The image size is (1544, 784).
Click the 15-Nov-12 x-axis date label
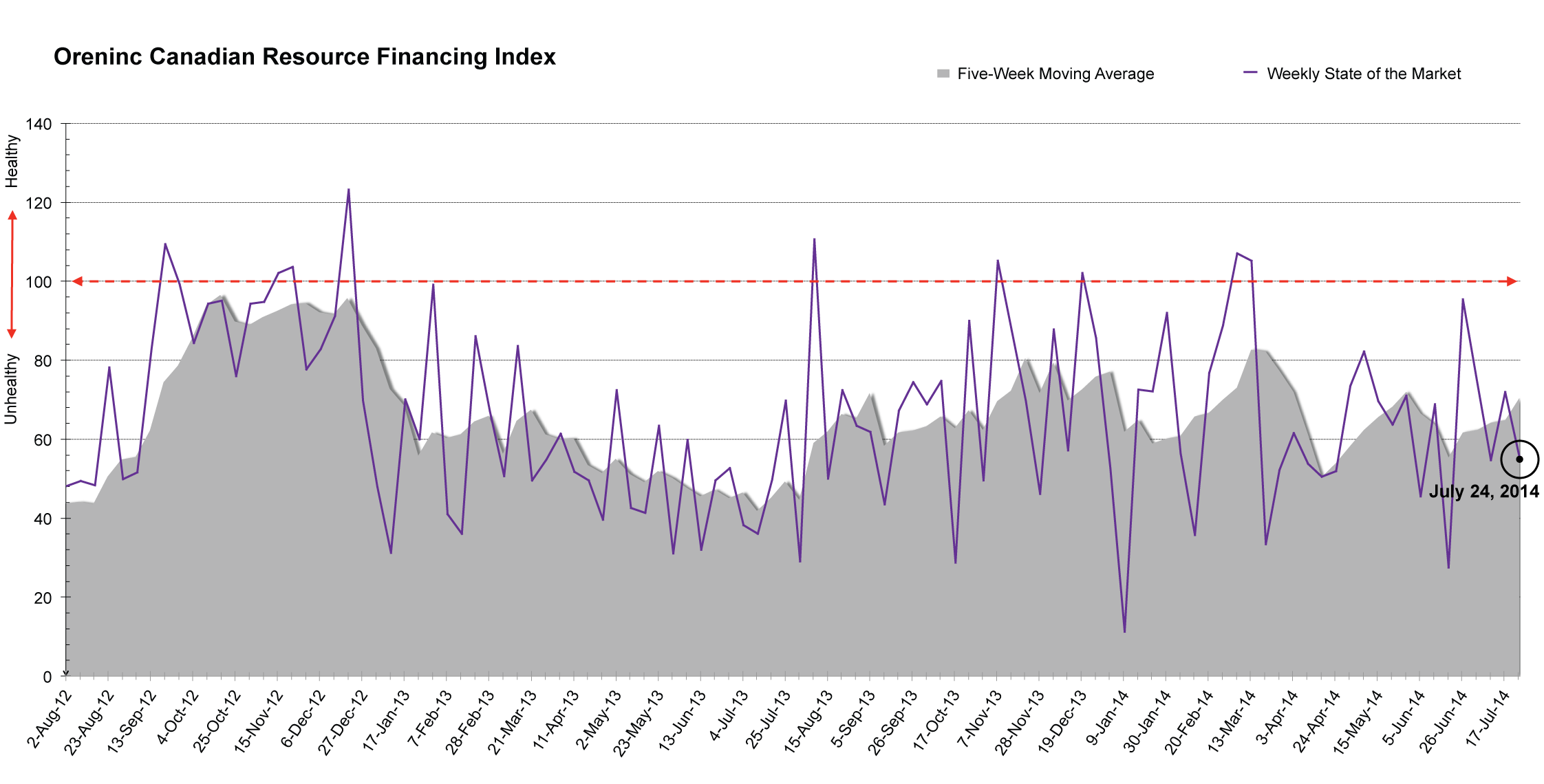pos(259,722)
